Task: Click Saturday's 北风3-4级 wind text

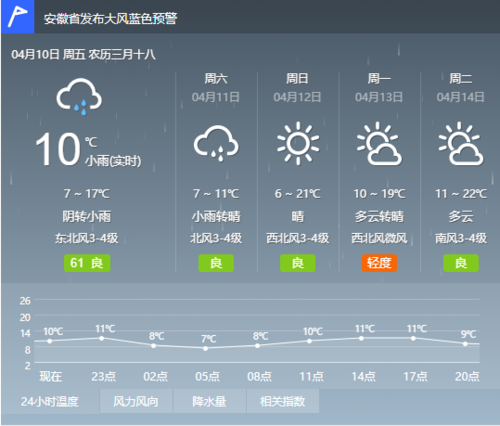Action: tap(216, 238)
